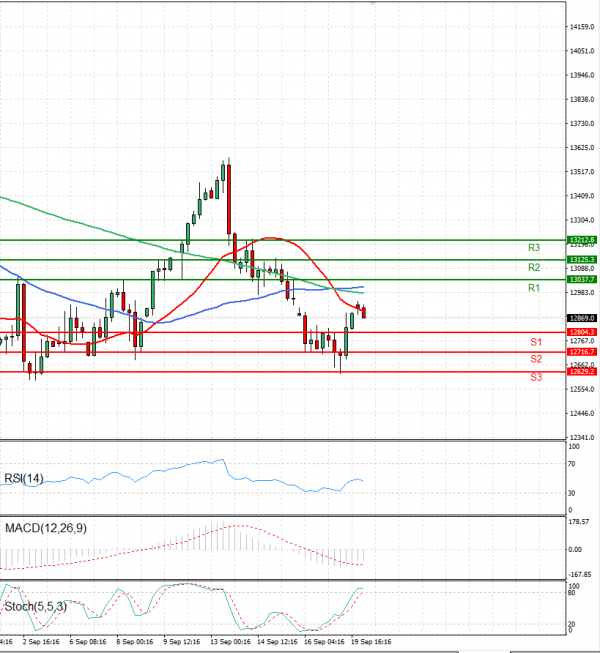Click the R2 resistance label
The width and height of the screenshot is (600, 653).
534,267
